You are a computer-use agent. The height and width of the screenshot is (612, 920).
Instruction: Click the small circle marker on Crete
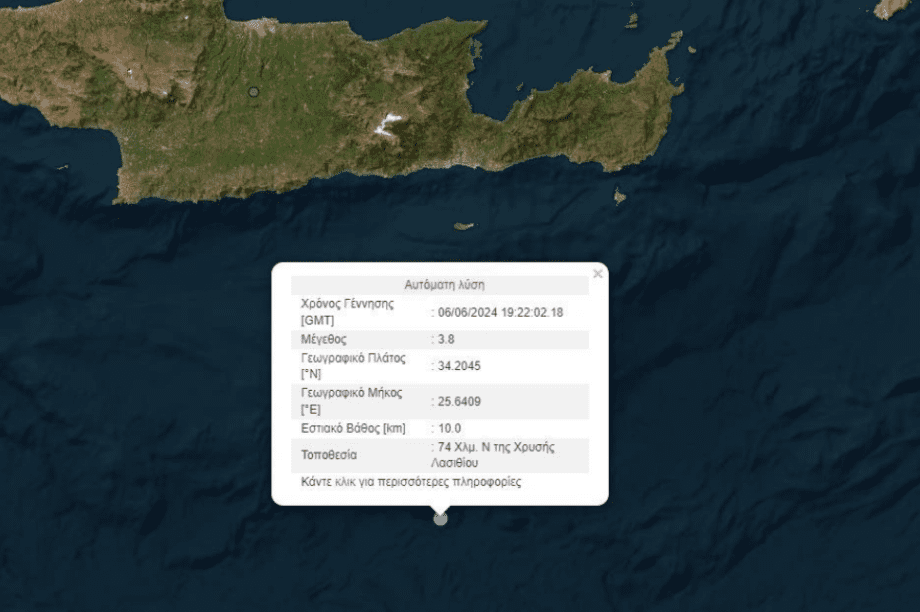coord(253,92)
